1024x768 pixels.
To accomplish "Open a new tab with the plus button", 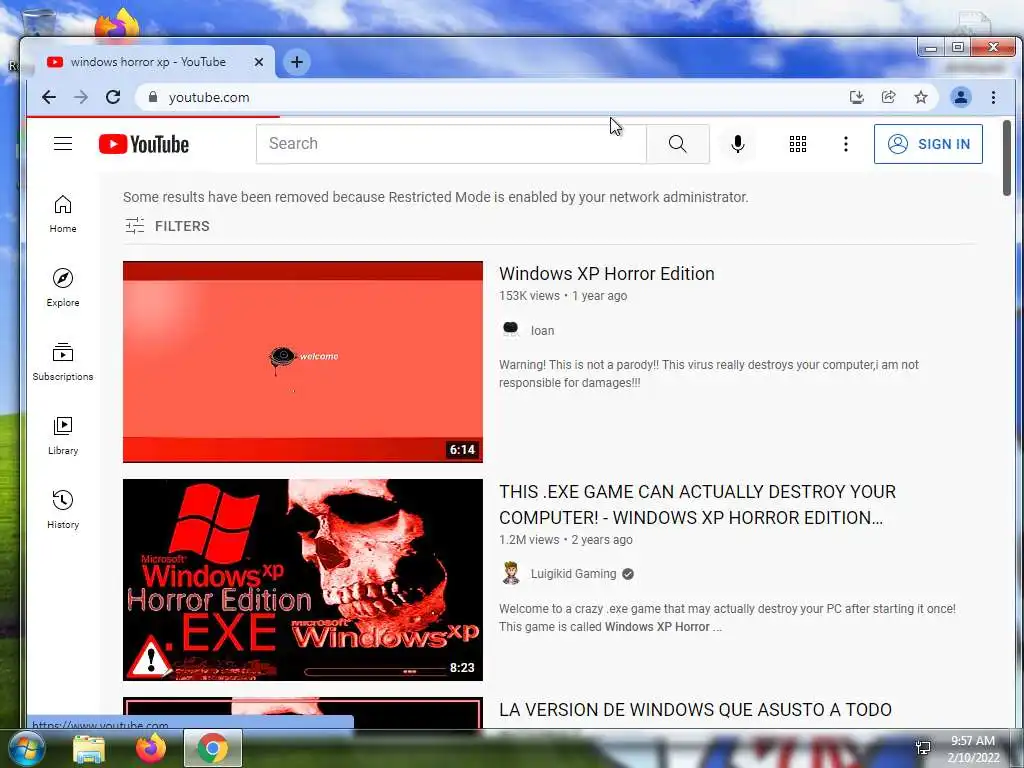I will [296, 62].
